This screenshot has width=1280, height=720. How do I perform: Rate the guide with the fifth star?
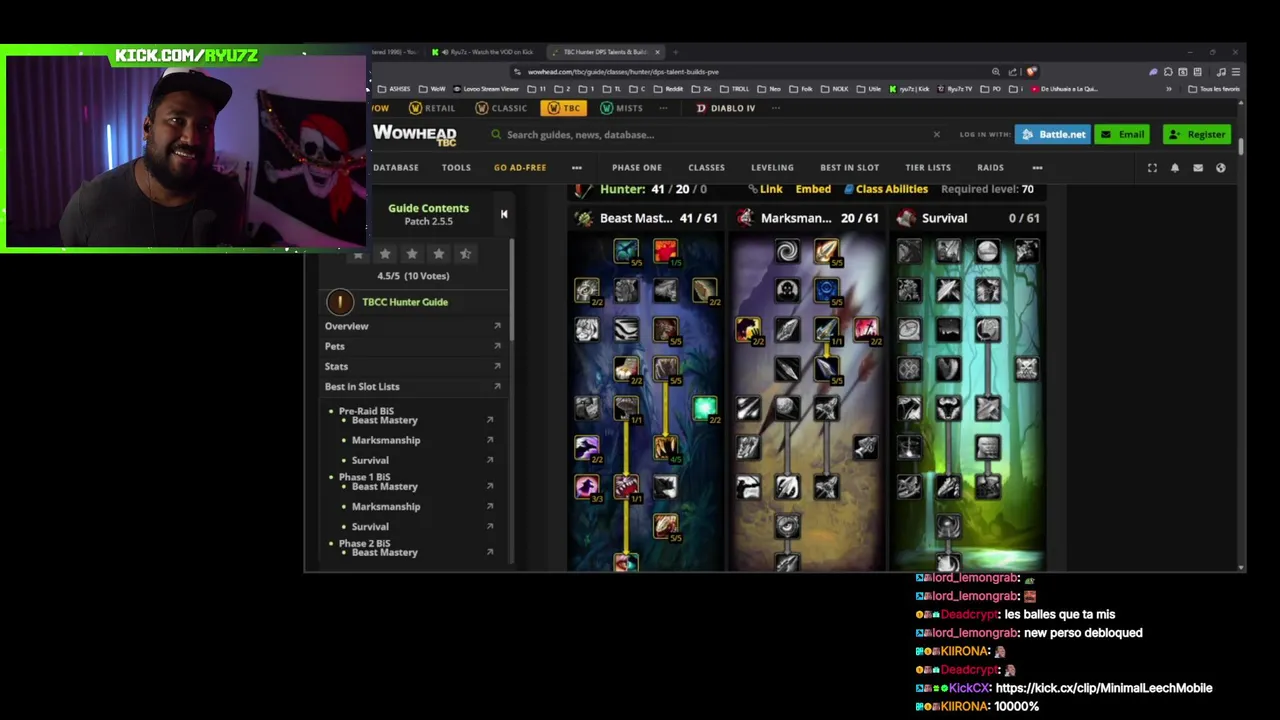point(465,254)
